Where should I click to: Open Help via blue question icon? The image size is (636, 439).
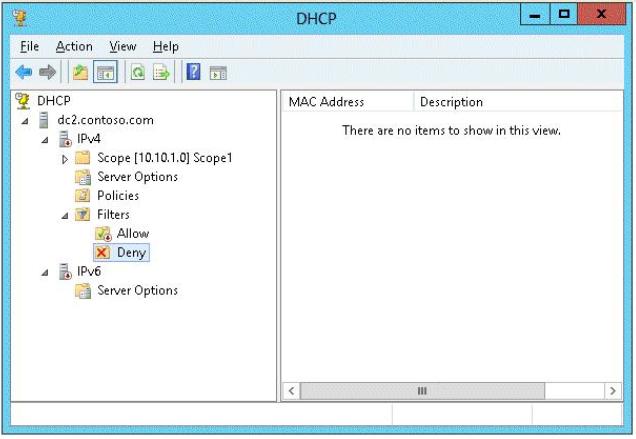point(193,72)
